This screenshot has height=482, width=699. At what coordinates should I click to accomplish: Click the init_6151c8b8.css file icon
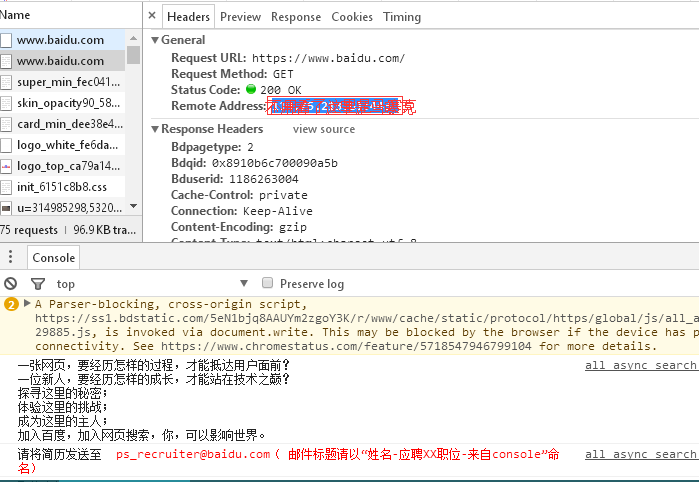pos(6,187)
